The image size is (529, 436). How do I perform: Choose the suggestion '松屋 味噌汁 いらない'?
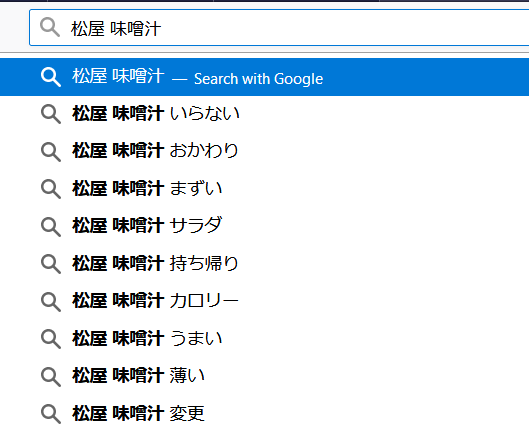264,114
